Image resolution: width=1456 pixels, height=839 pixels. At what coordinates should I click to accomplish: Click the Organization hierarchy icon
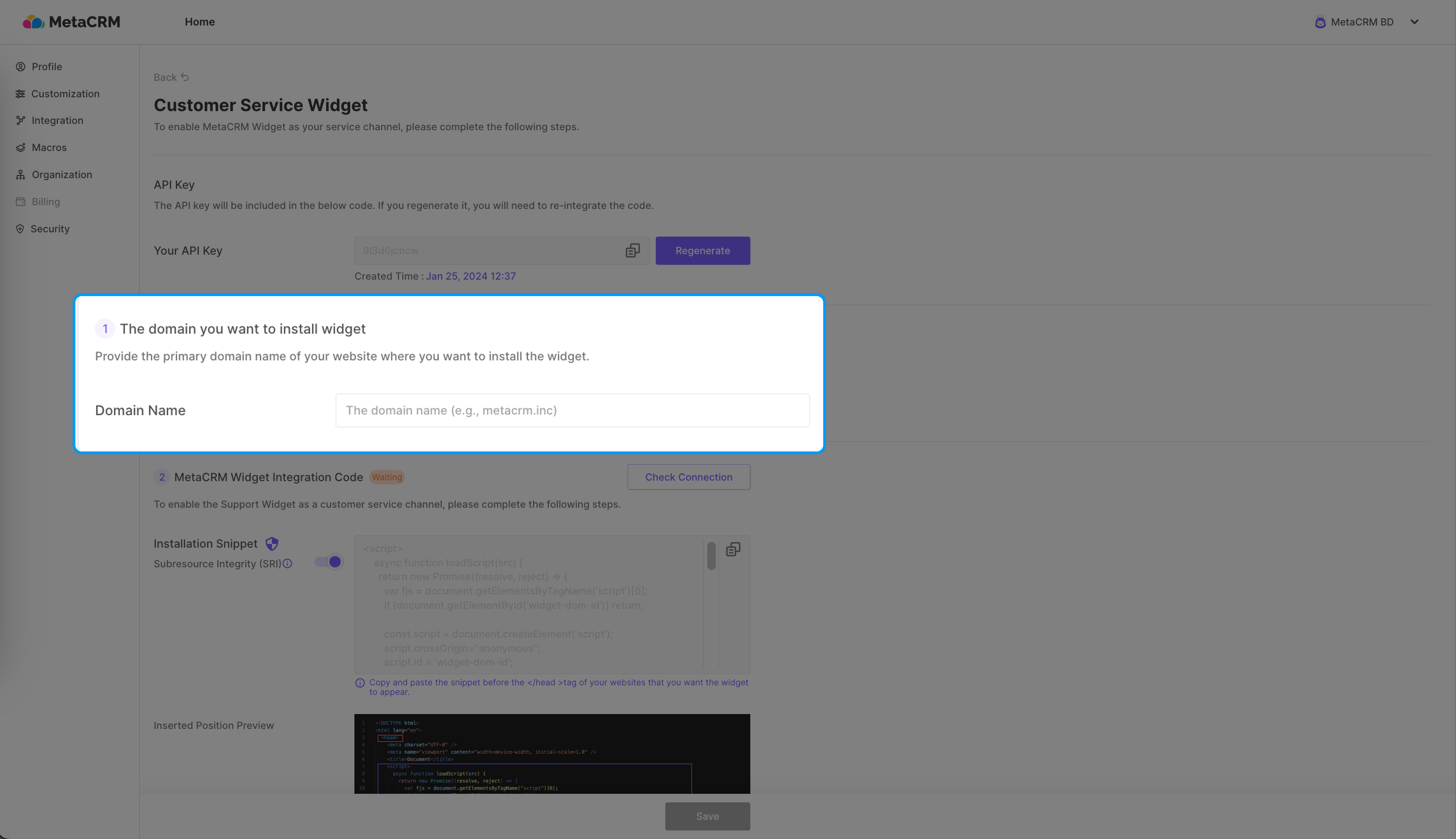tap(21, 174)
